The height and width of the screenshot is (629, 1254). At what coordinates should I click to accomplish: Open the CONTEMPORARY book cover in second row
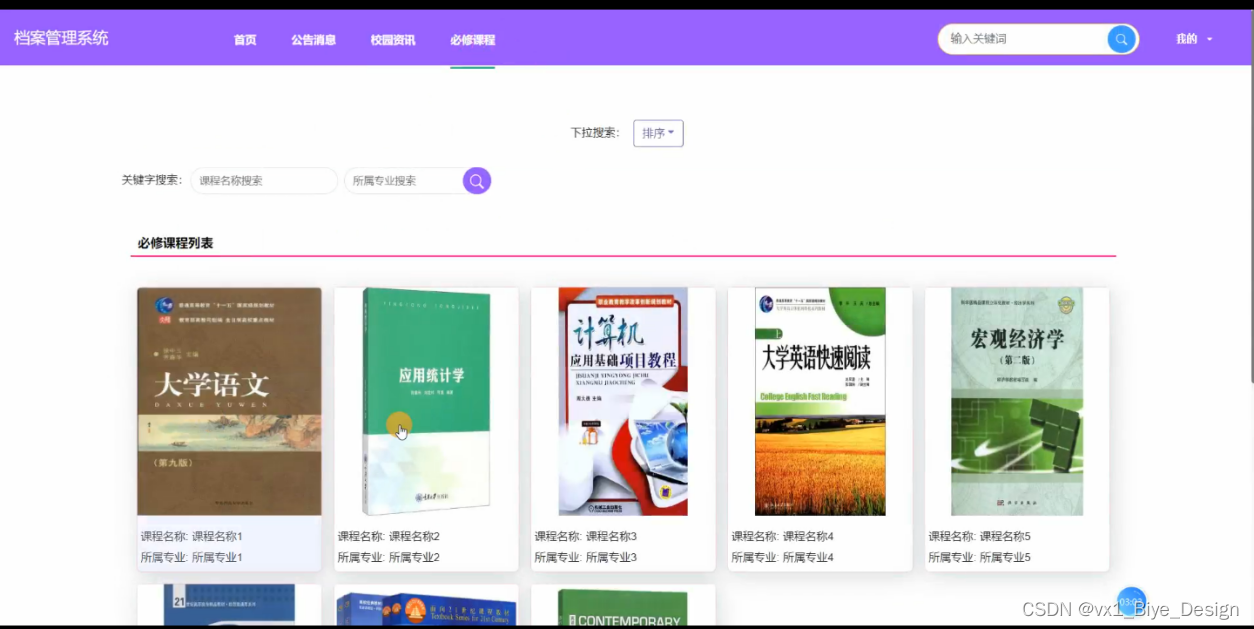point(623,608)
